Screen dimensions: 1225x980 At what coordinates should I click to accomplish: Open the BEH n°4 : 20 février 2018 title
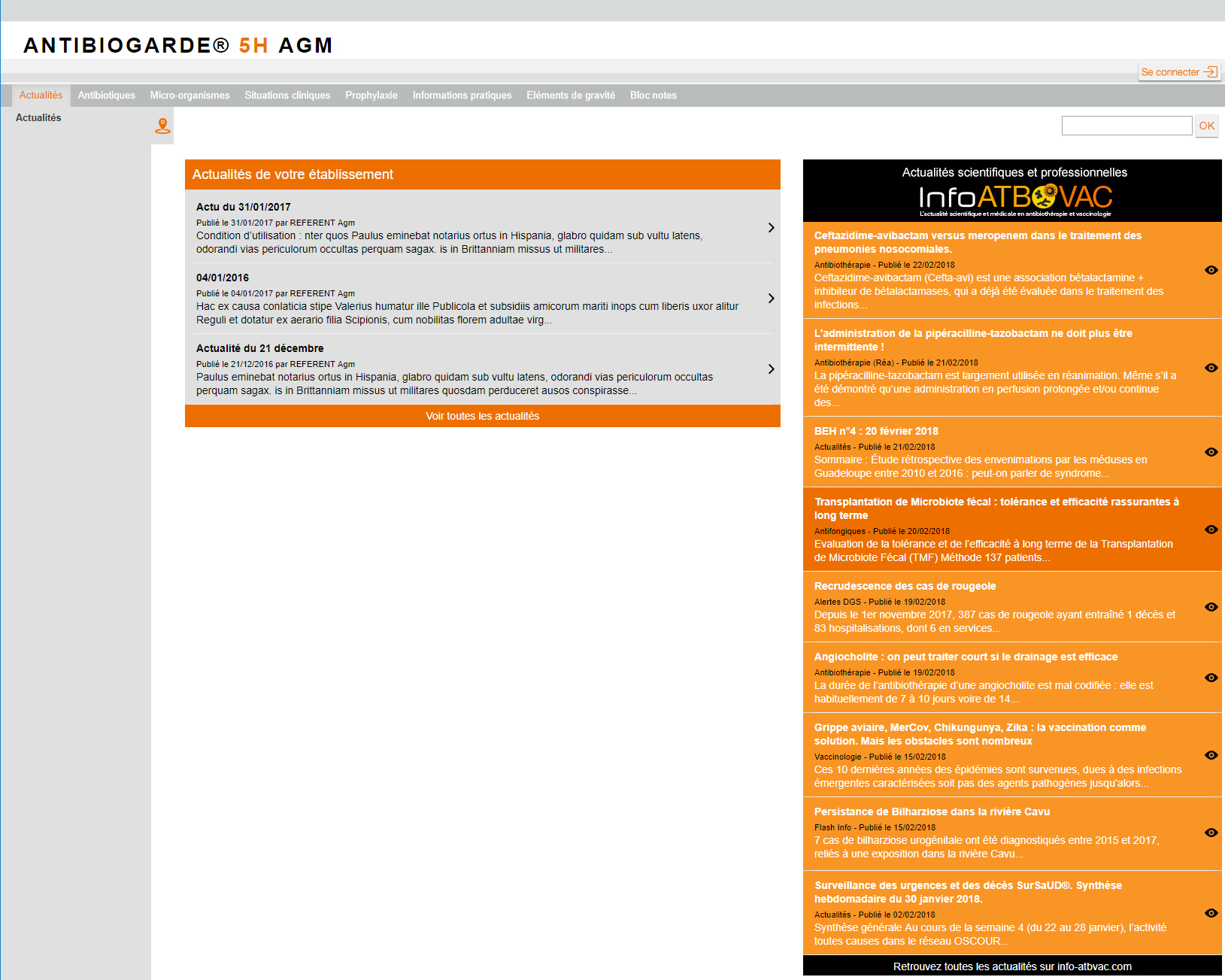876,431
